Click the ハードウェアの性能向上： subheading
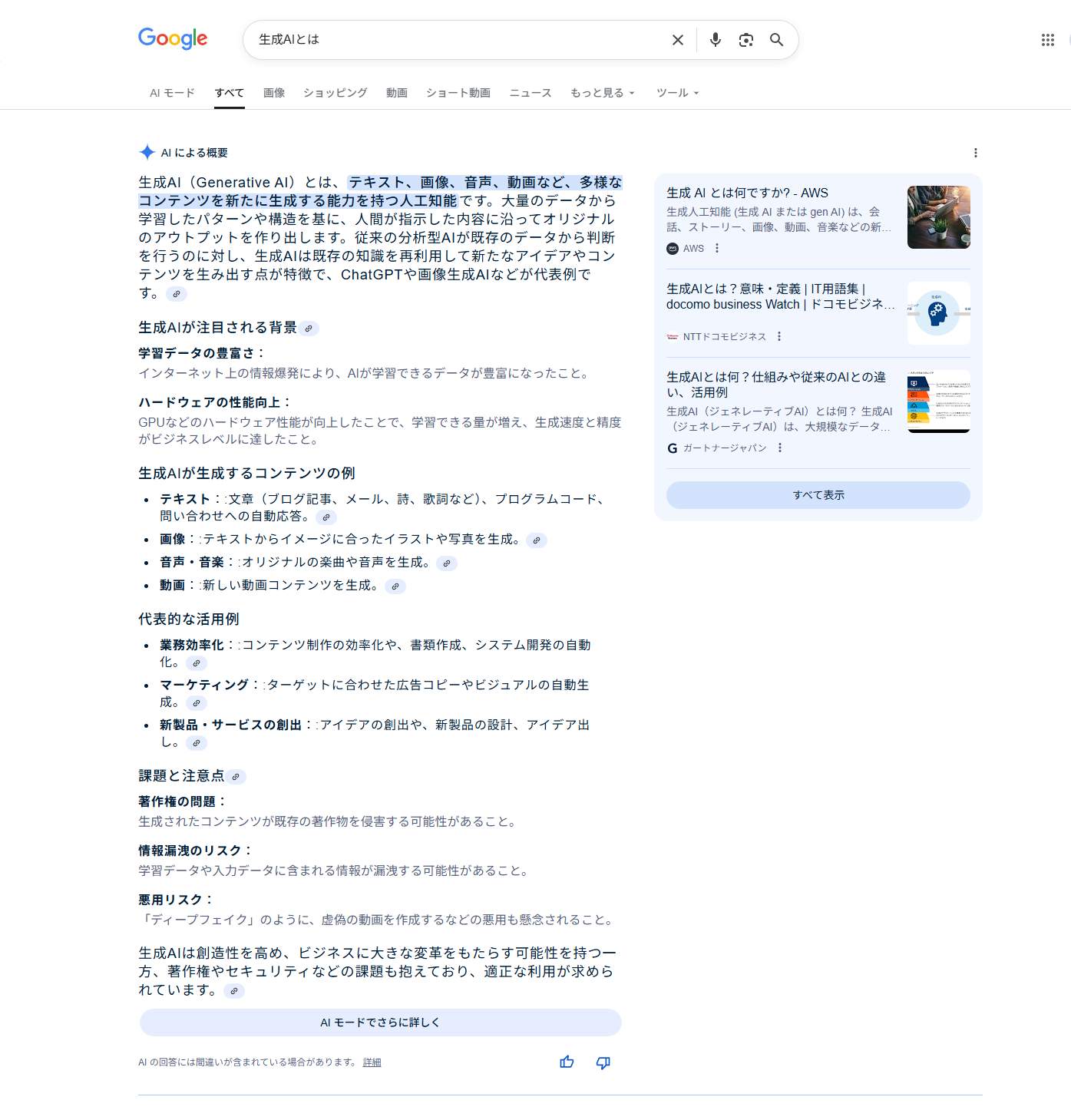The height and width of the screenshot is (1120, 1071). 215,402
